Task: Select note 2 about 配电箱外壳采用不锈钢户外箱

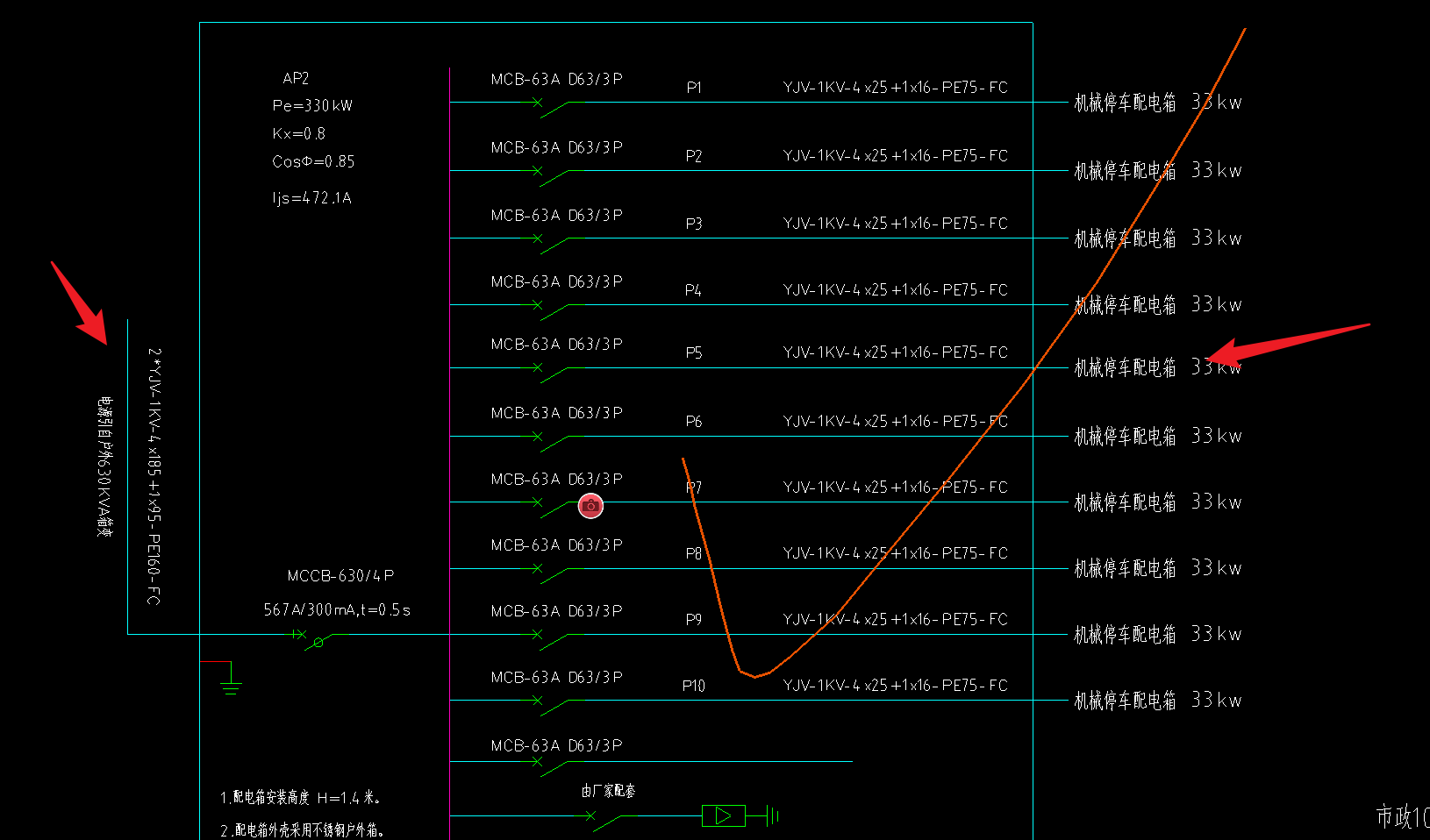Action: click(303, 829)
